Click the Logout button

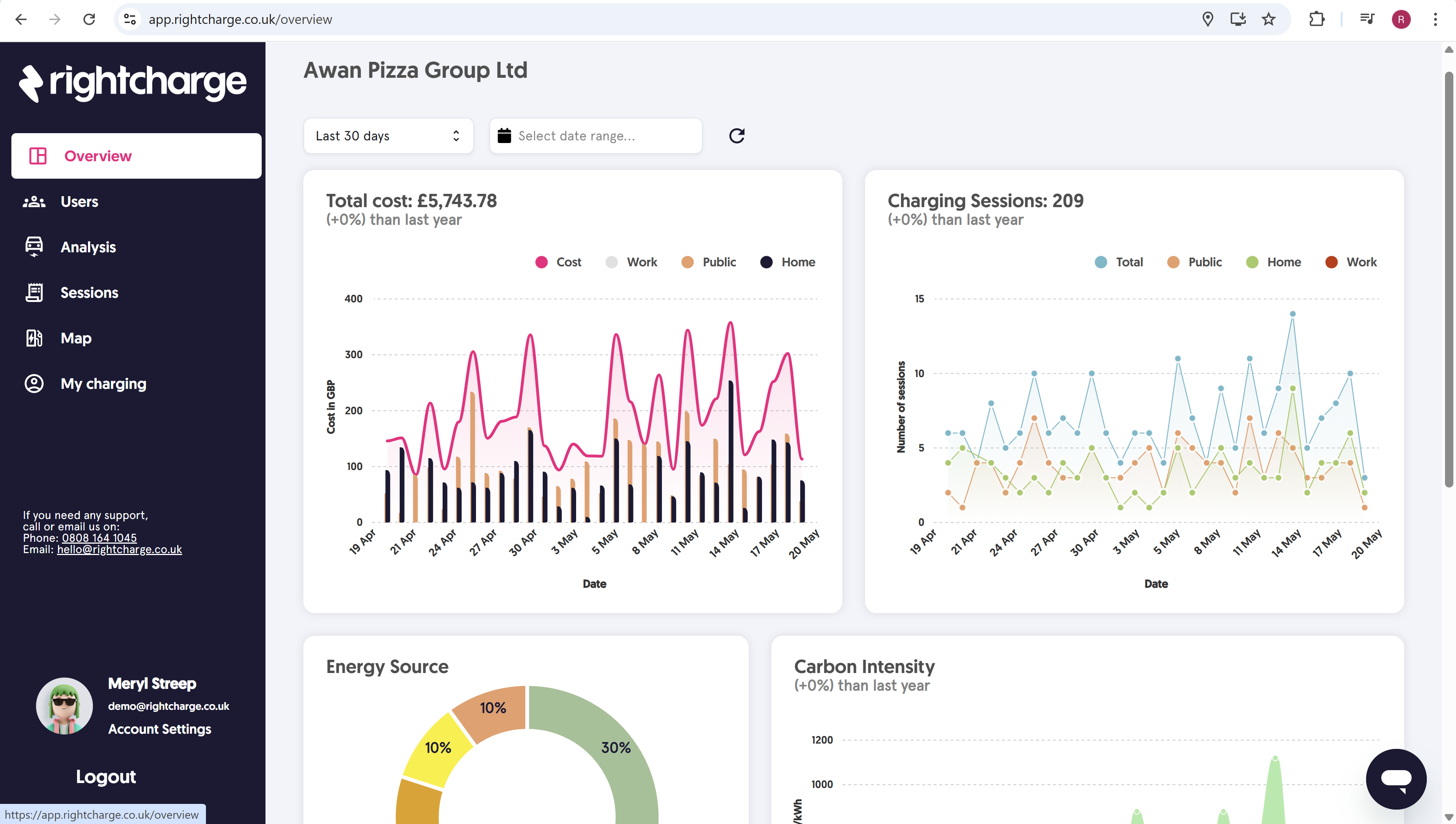pyautogui.click(x=106, y=777)
